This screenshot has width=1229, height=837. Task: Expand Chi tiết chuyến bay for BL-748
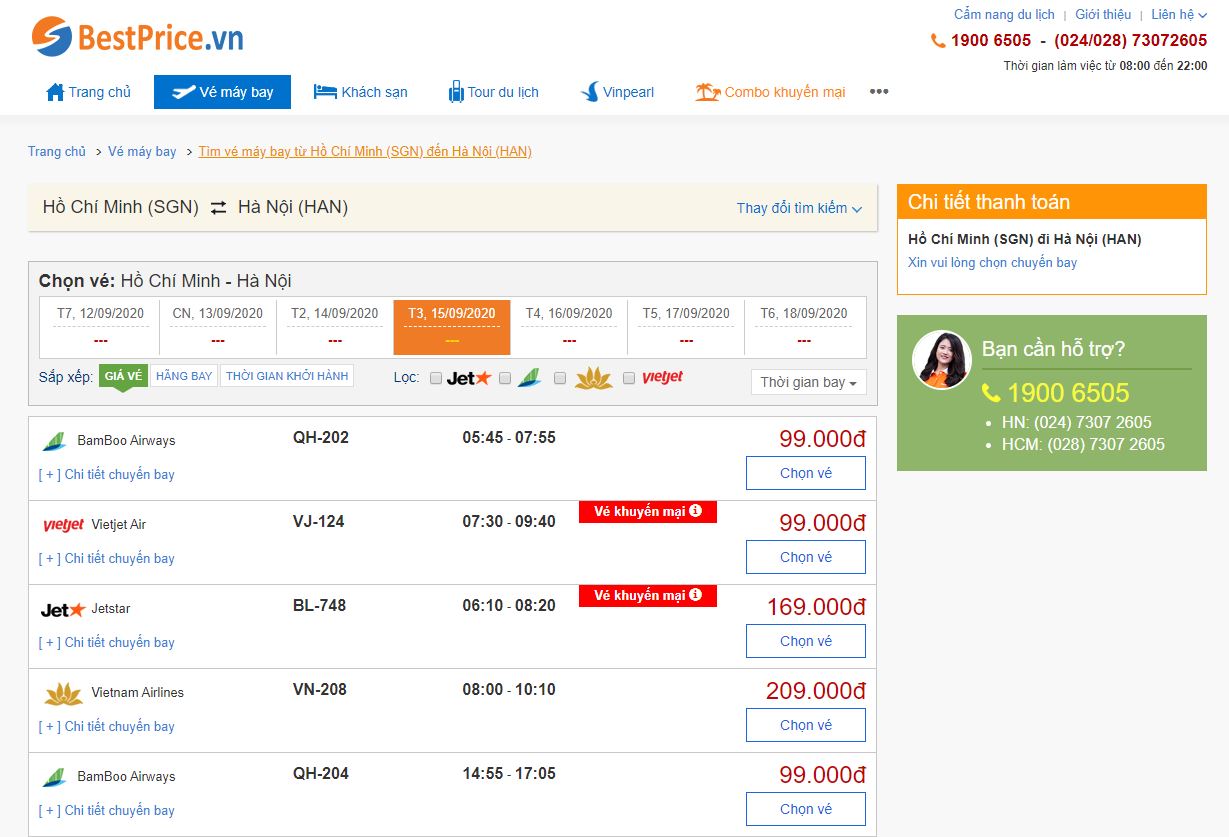[107, 642]
